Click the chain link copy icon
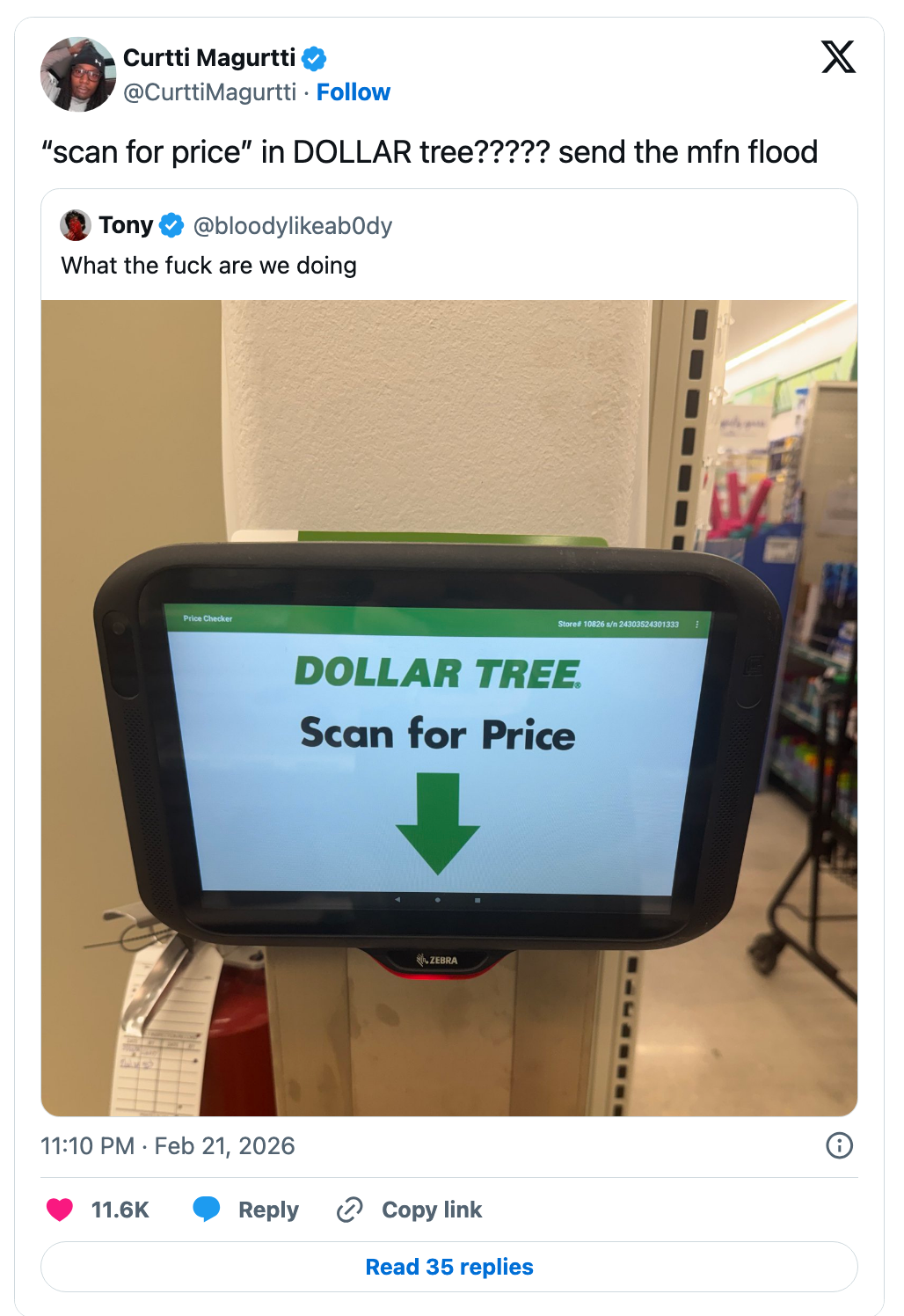The height and width of the screenshot is (1316, 904). click(x=350, y=1210)
